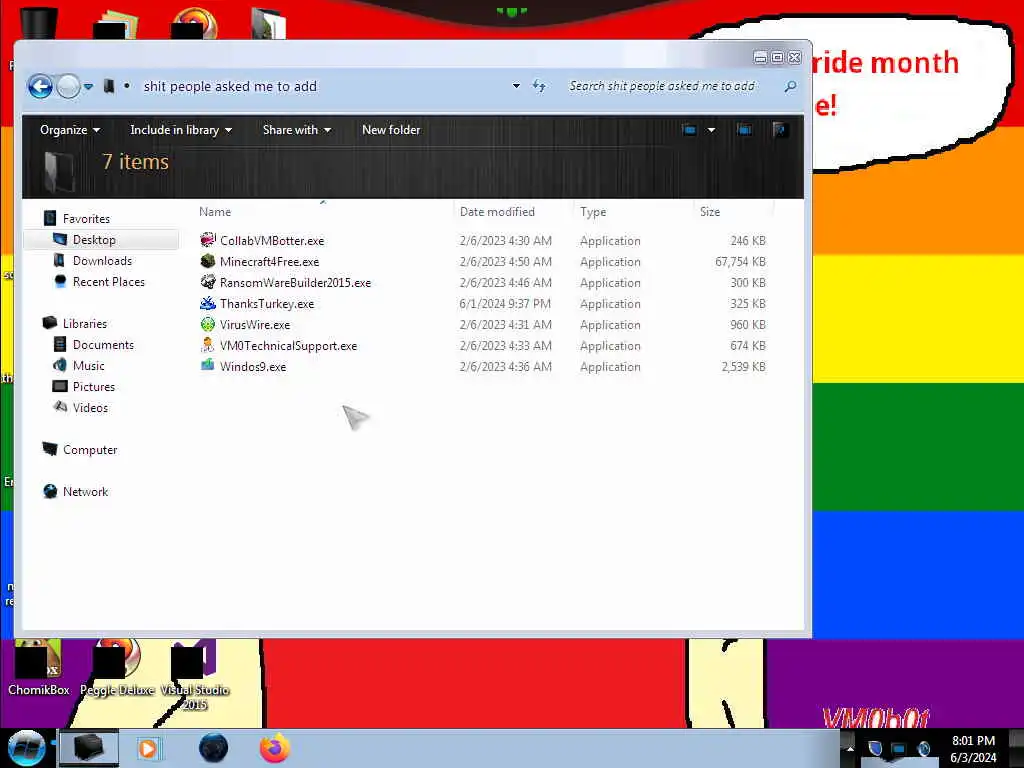The image size is (1024, 768).
Task: Select the VirusWire.exe icon
Action: pyautogui.click(x=208, y=324)
